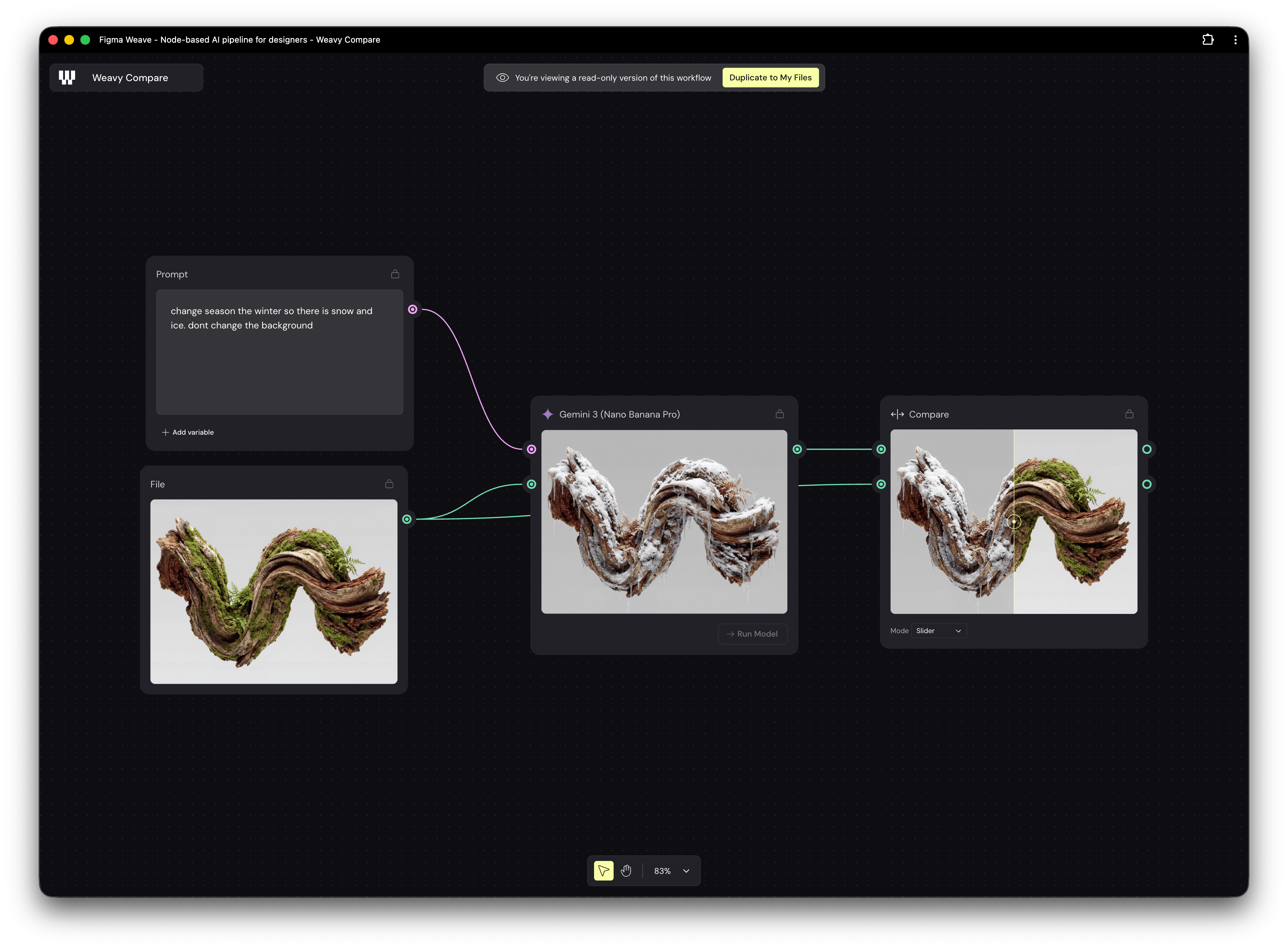
Task: Open the Mode dropdown on the Compare node
Action: pyautogui.click(x=938, y=630)
